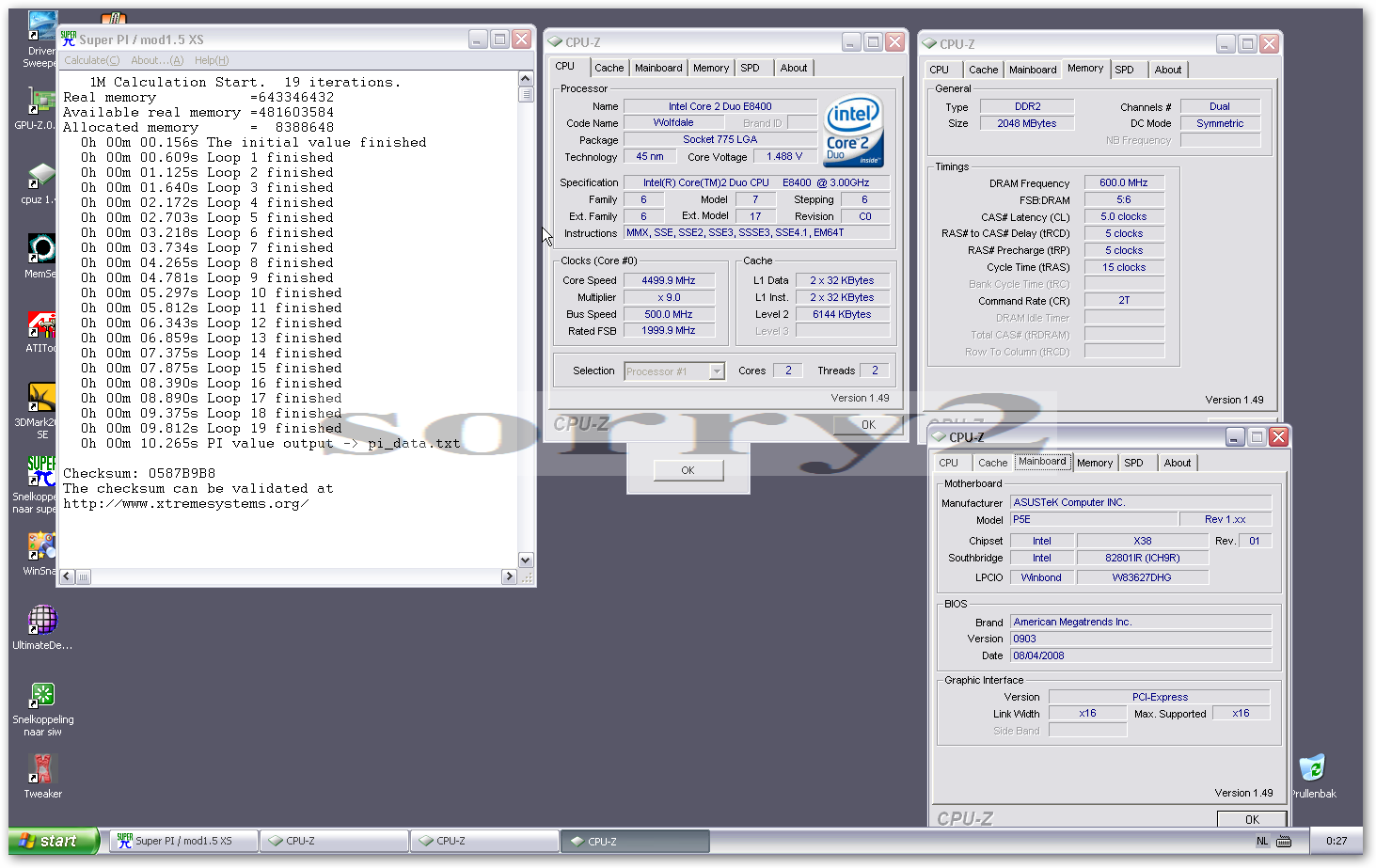
Task: Click the Intel Core 2 Duo logo
Action: pyautogui.click(x=853, y=132)
